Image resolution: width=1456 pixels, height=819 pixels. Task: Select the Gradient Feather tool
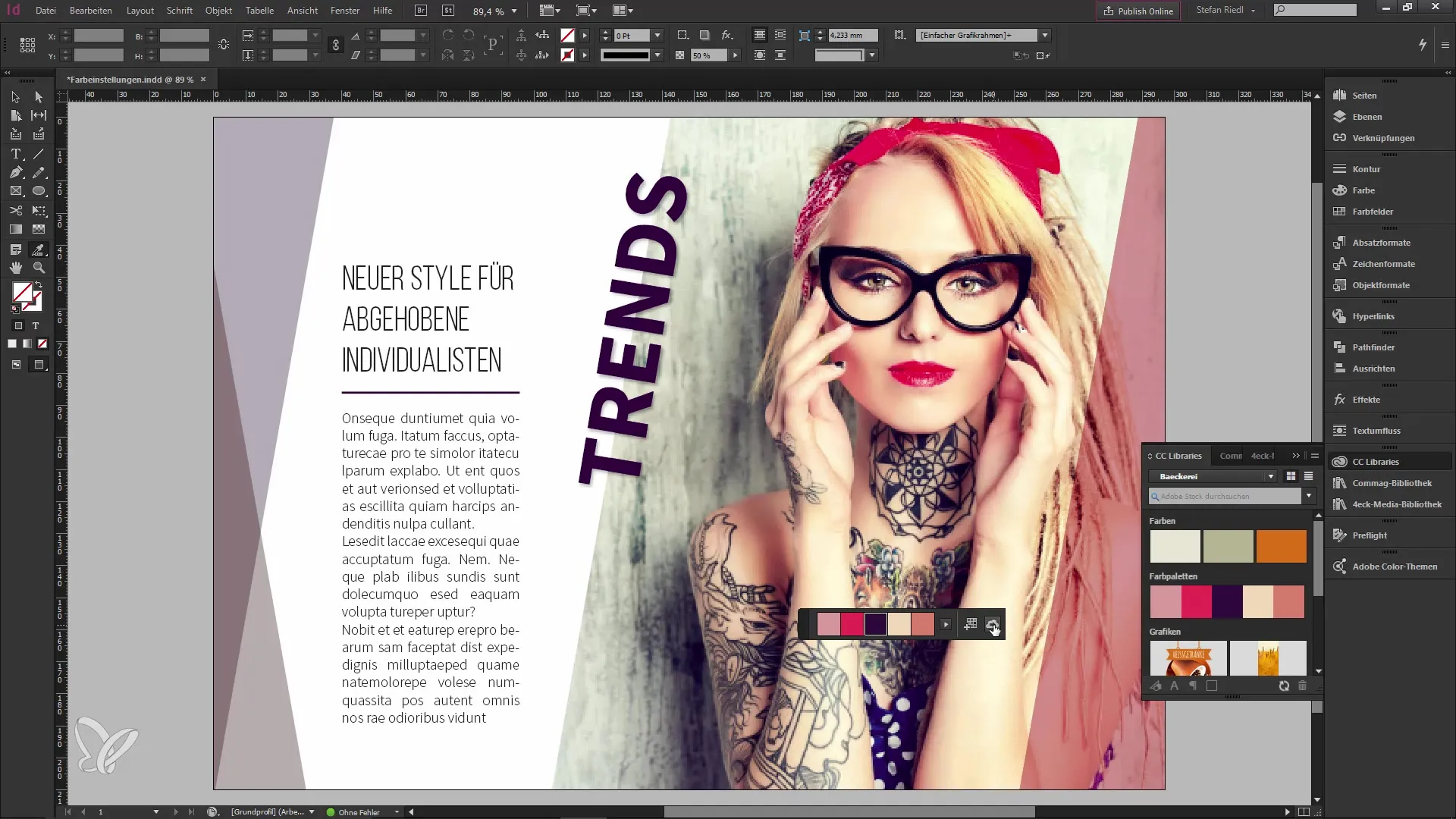coord(39,229)
